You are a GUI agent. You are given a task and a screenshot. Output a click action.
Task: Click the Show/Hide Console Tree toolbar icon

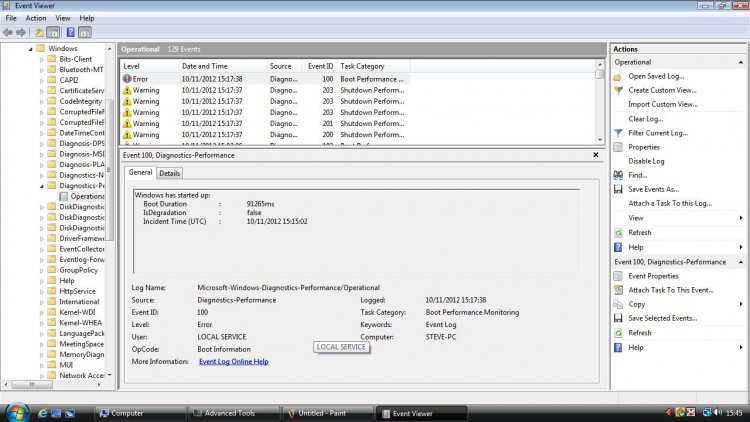(53, 33)
